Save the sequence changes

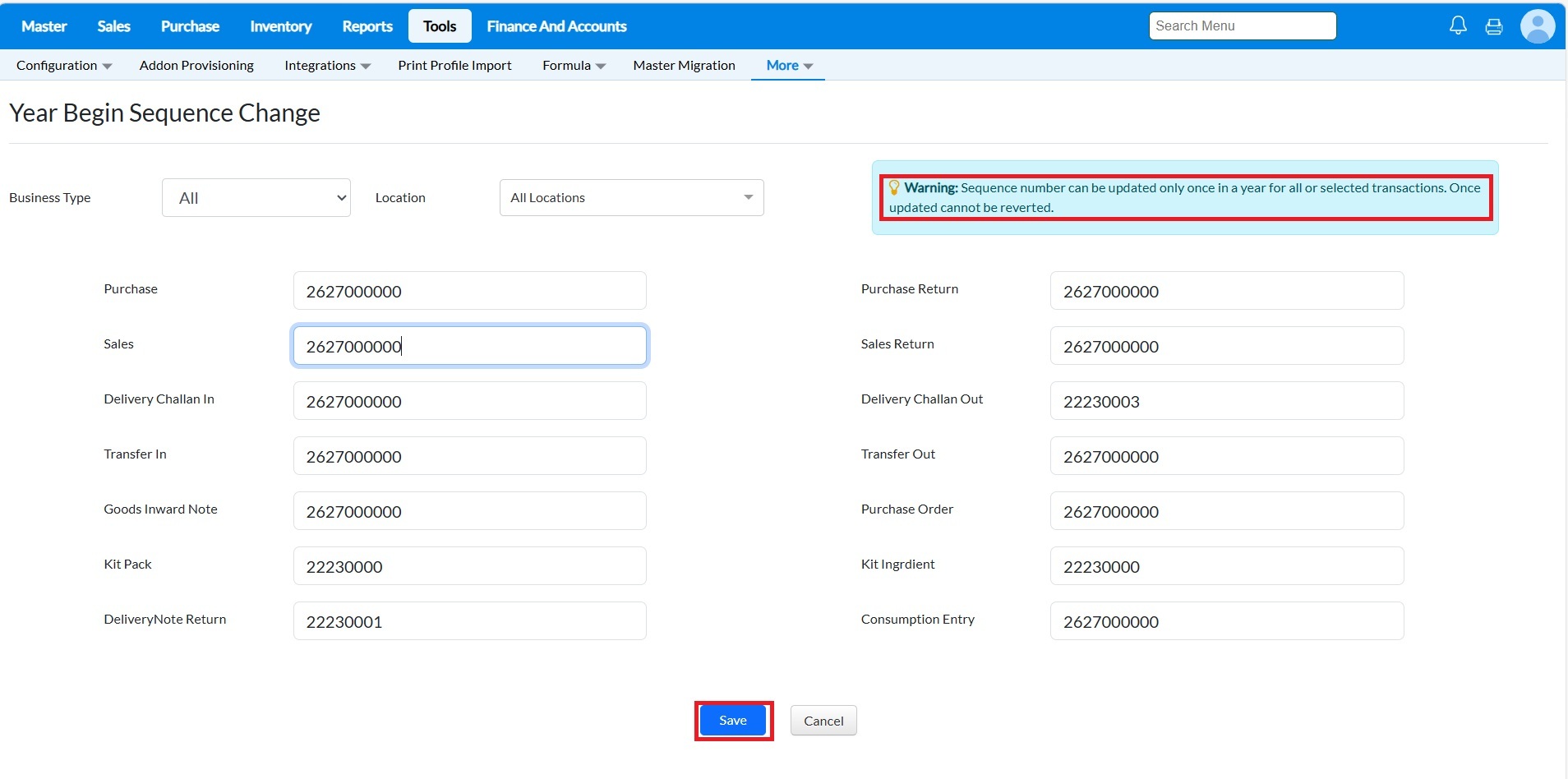[732, 721]
